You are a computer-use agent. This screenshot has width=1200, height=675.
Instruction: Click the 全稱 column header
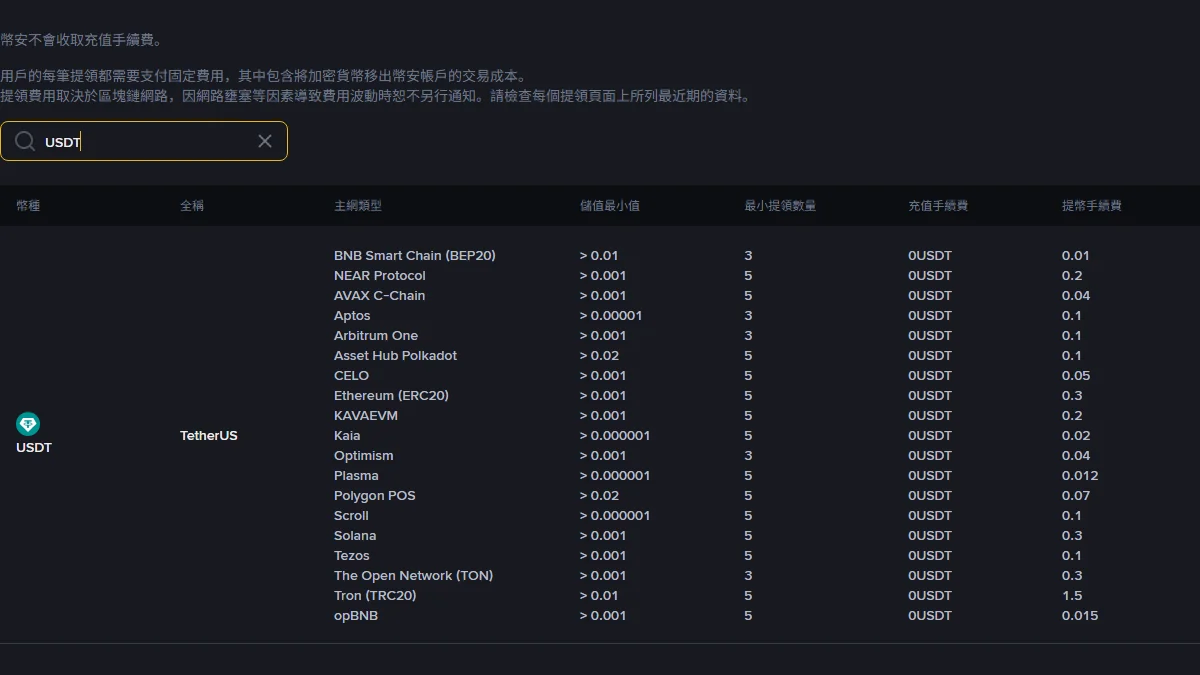click(x=192, y=206)
